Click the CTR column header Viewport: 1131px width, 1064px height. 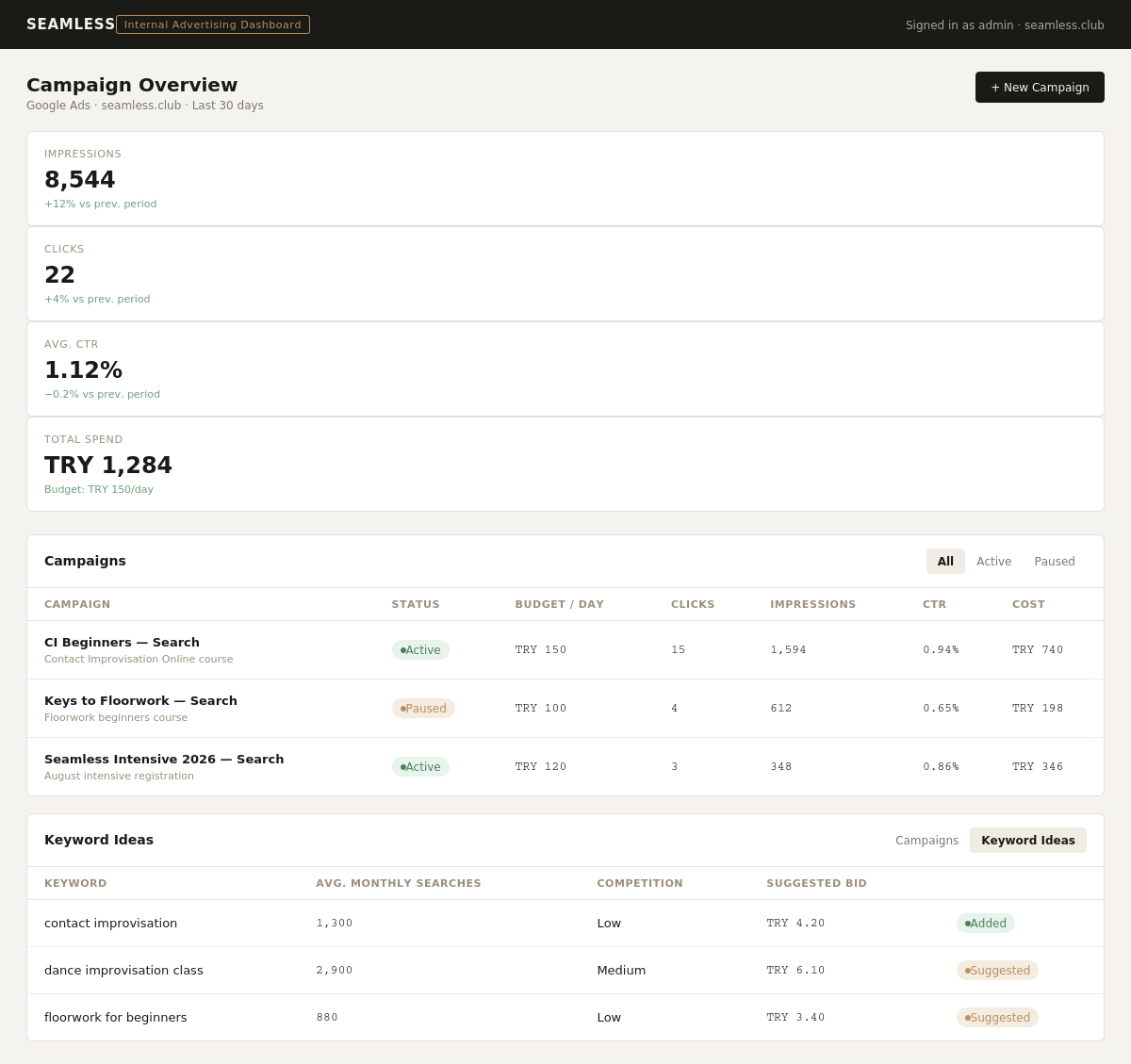pyautogui.click(x=934, y=605)
